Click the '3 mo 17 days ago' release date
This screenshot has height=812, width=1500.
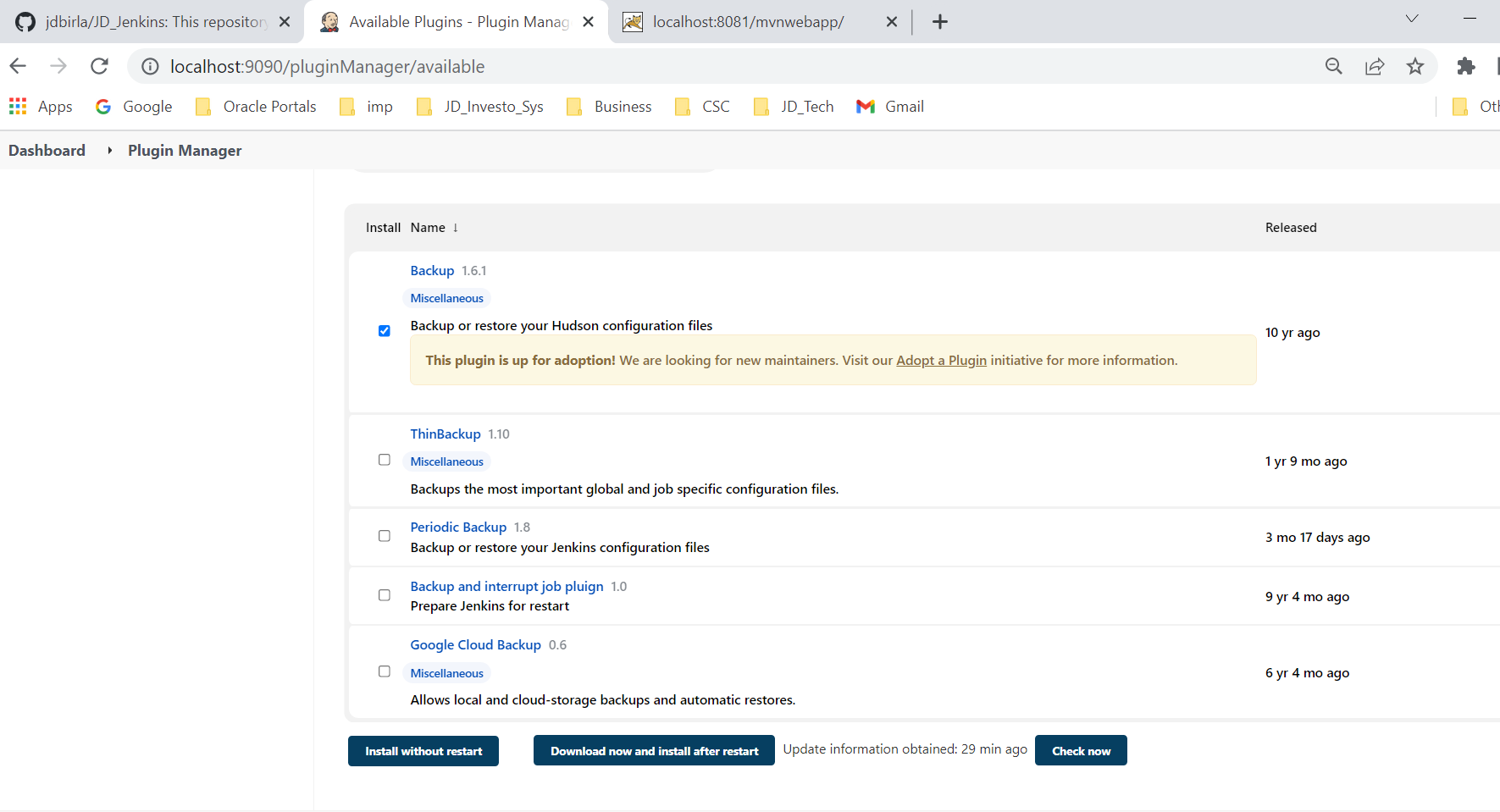point(1317,537)
